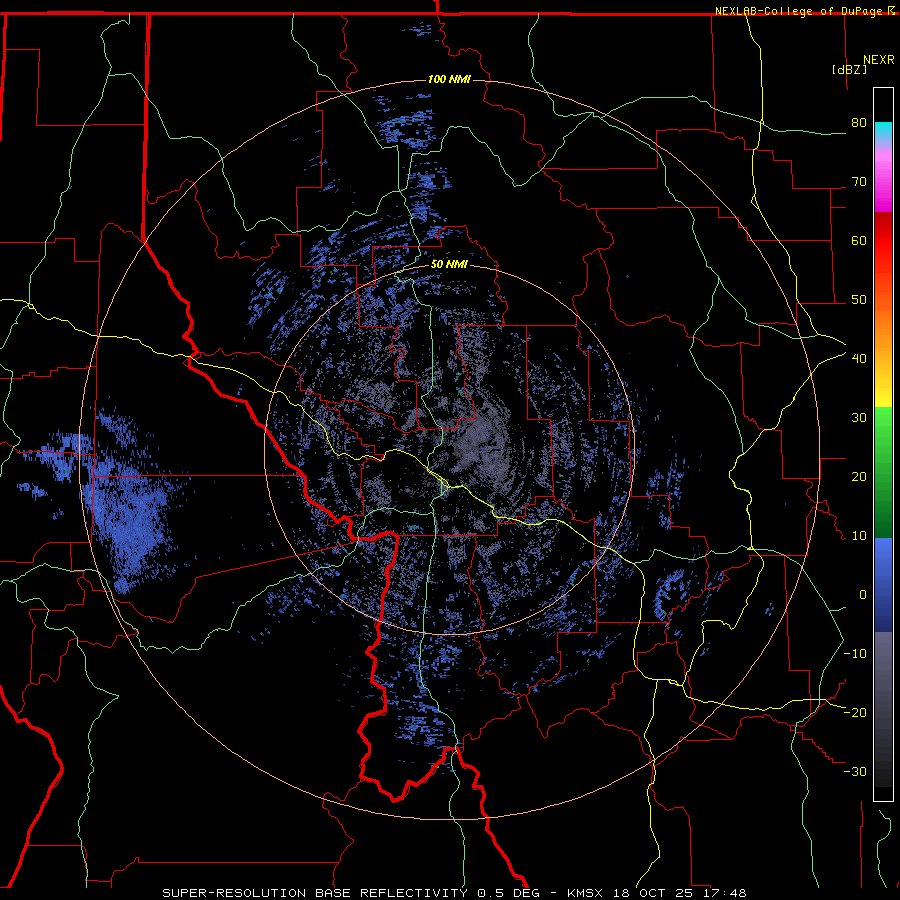The width and height of the screenshot is (900, 900).
Task: Click the 17:48 timestamp in the caption
Action: click(x=727, y=893)
